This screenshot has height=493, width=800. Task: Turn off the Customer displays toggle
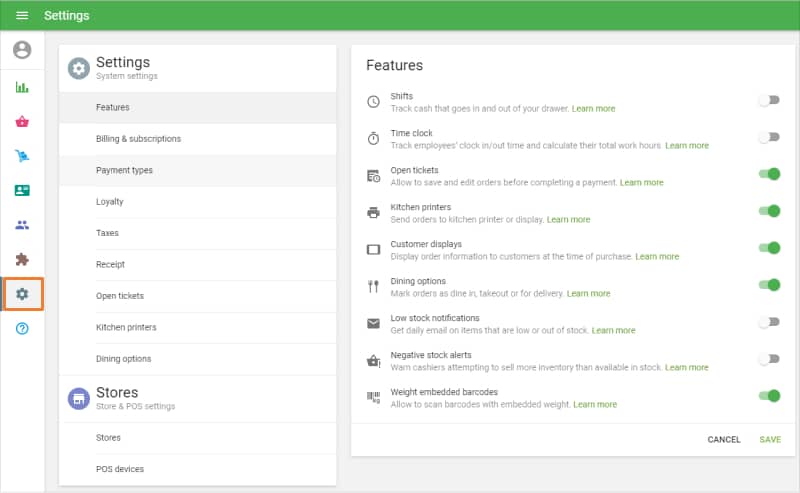(769, 248)
